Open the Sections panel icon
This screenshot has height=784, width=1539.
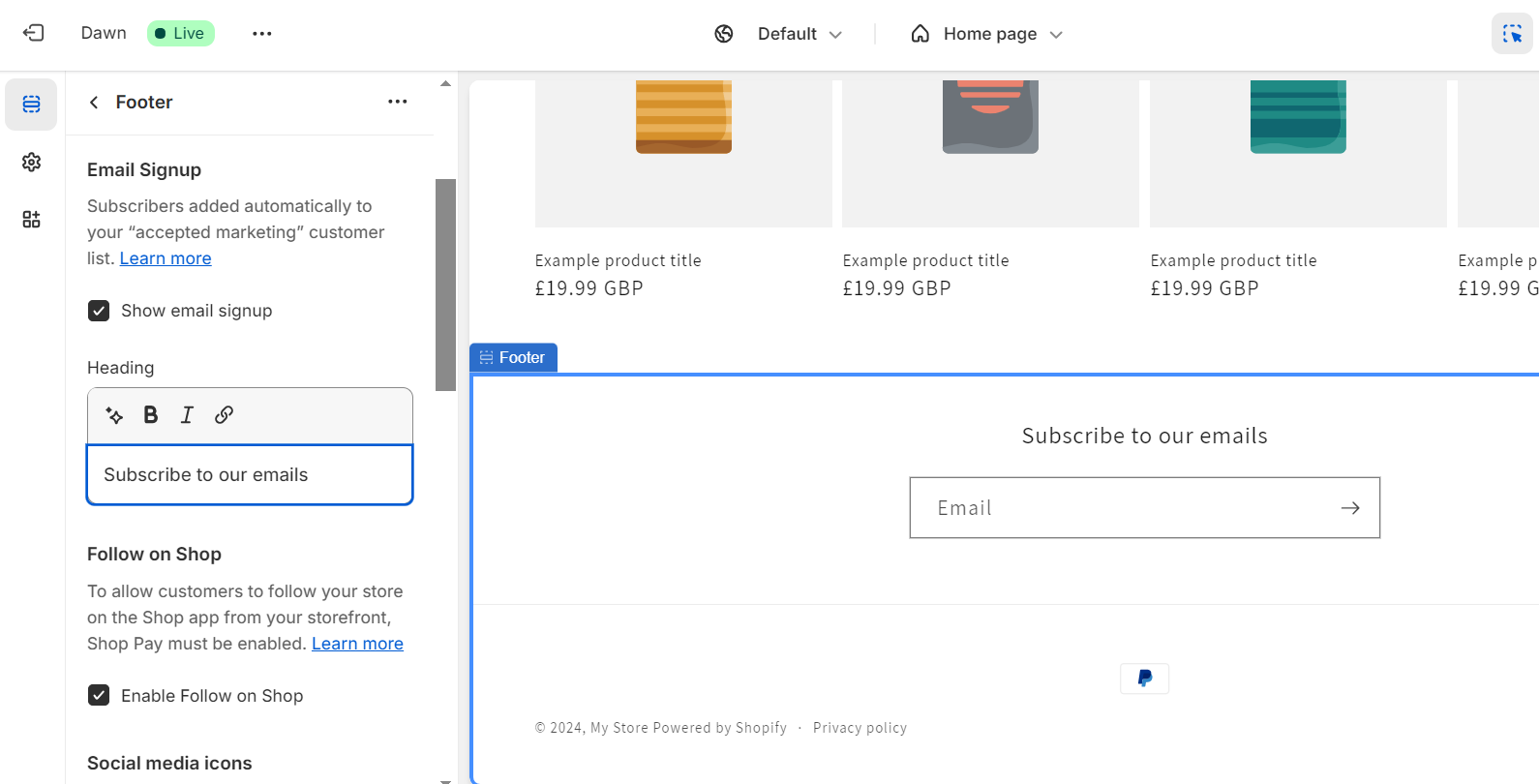[x=31, y=105]
